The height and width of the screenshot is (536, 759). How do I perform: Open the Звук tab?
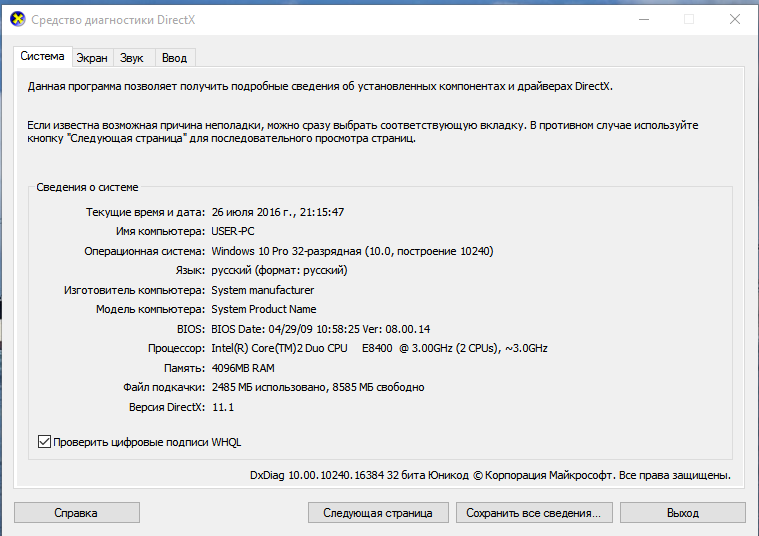pos(132,58)
